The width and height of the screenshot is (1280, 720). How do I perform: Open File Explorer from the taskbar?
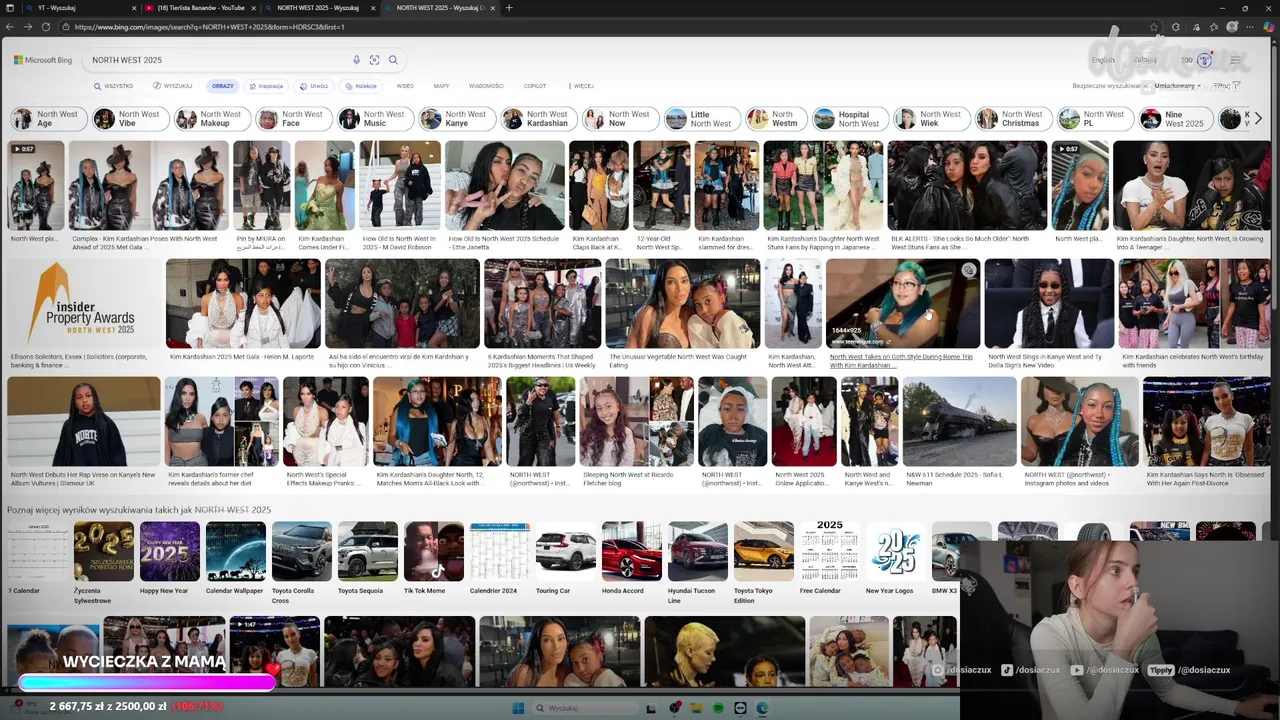[x=697, y=708]
